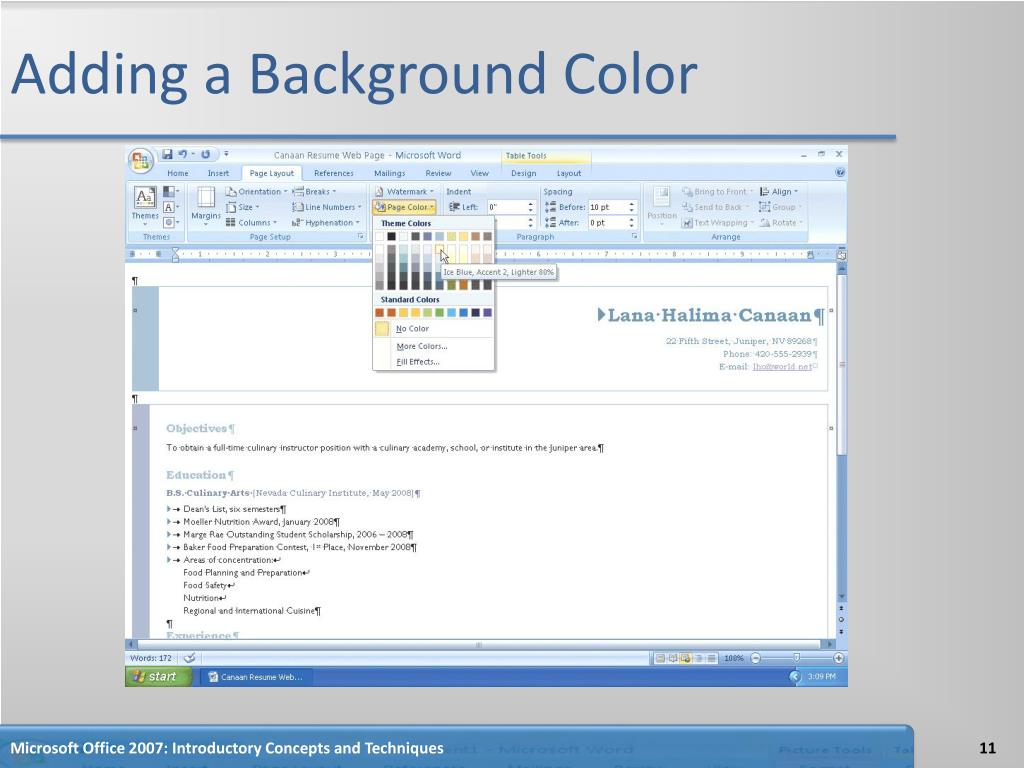
Task: Launch the Paragraph dialog
Action: (x=634, y=237)
